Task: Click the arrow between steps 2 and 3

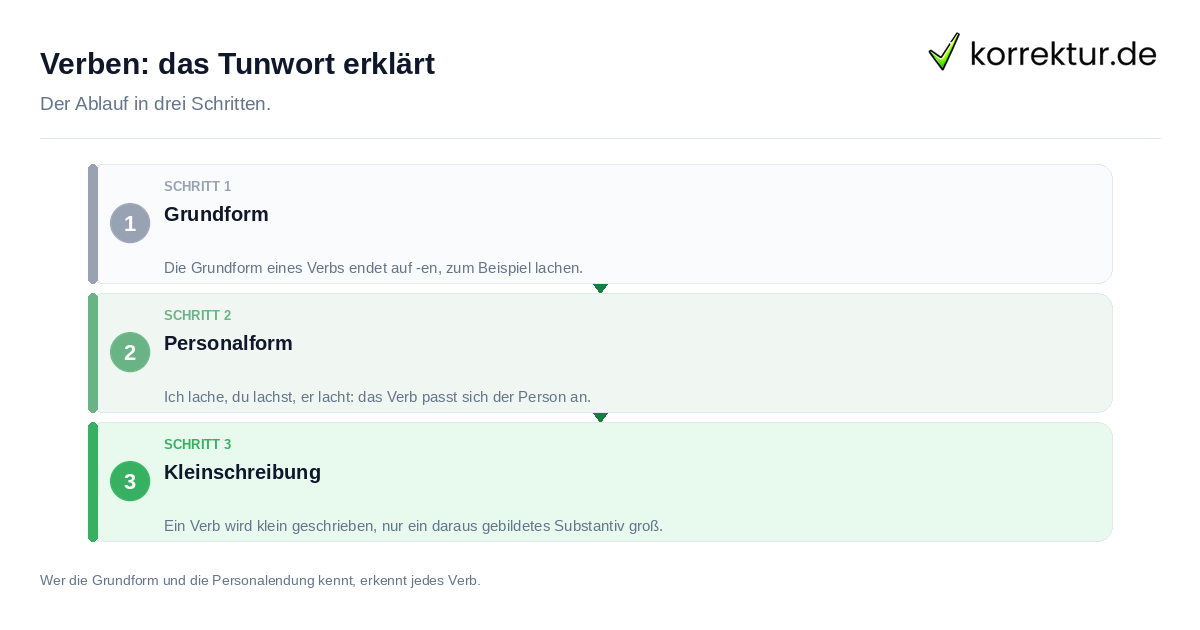Action: coord(600,417)
